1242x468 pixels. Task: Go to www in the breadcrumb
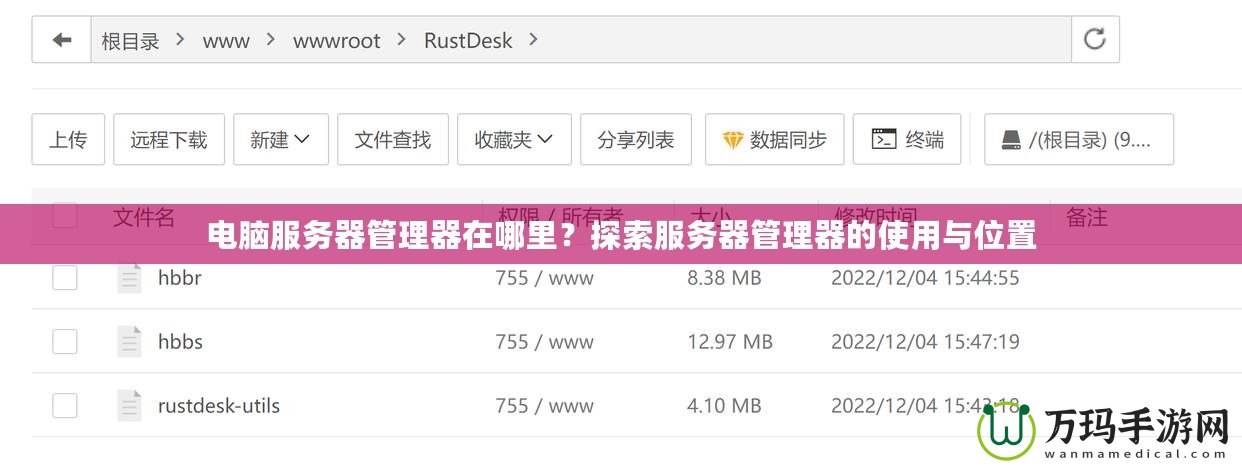(226, 41)
